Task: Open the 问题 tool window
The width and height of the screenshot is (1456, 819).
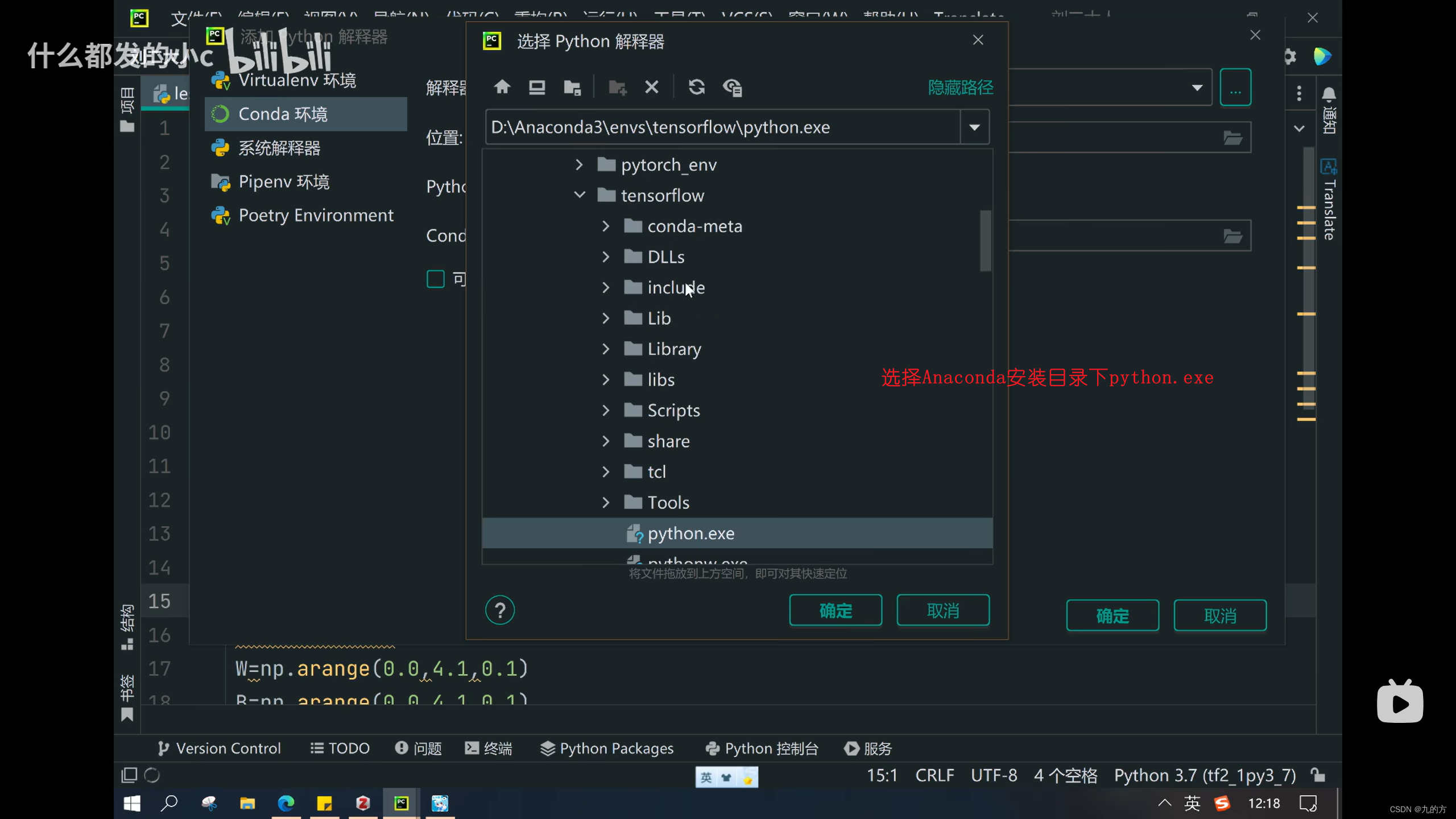Action: click(x=419, y=748)
